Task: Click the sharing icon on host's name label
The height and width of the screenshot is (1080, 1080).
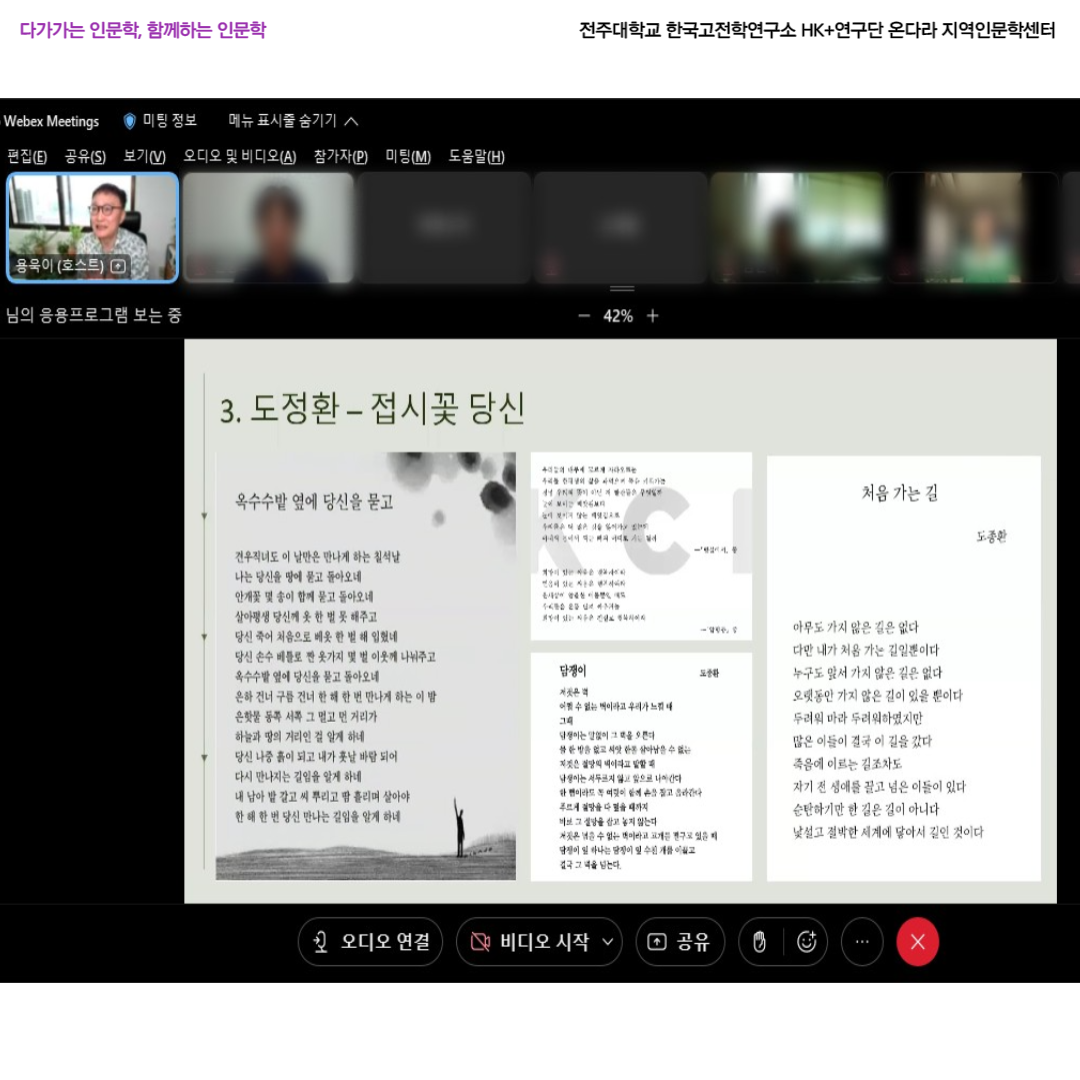Action: (x=118, y=266)
